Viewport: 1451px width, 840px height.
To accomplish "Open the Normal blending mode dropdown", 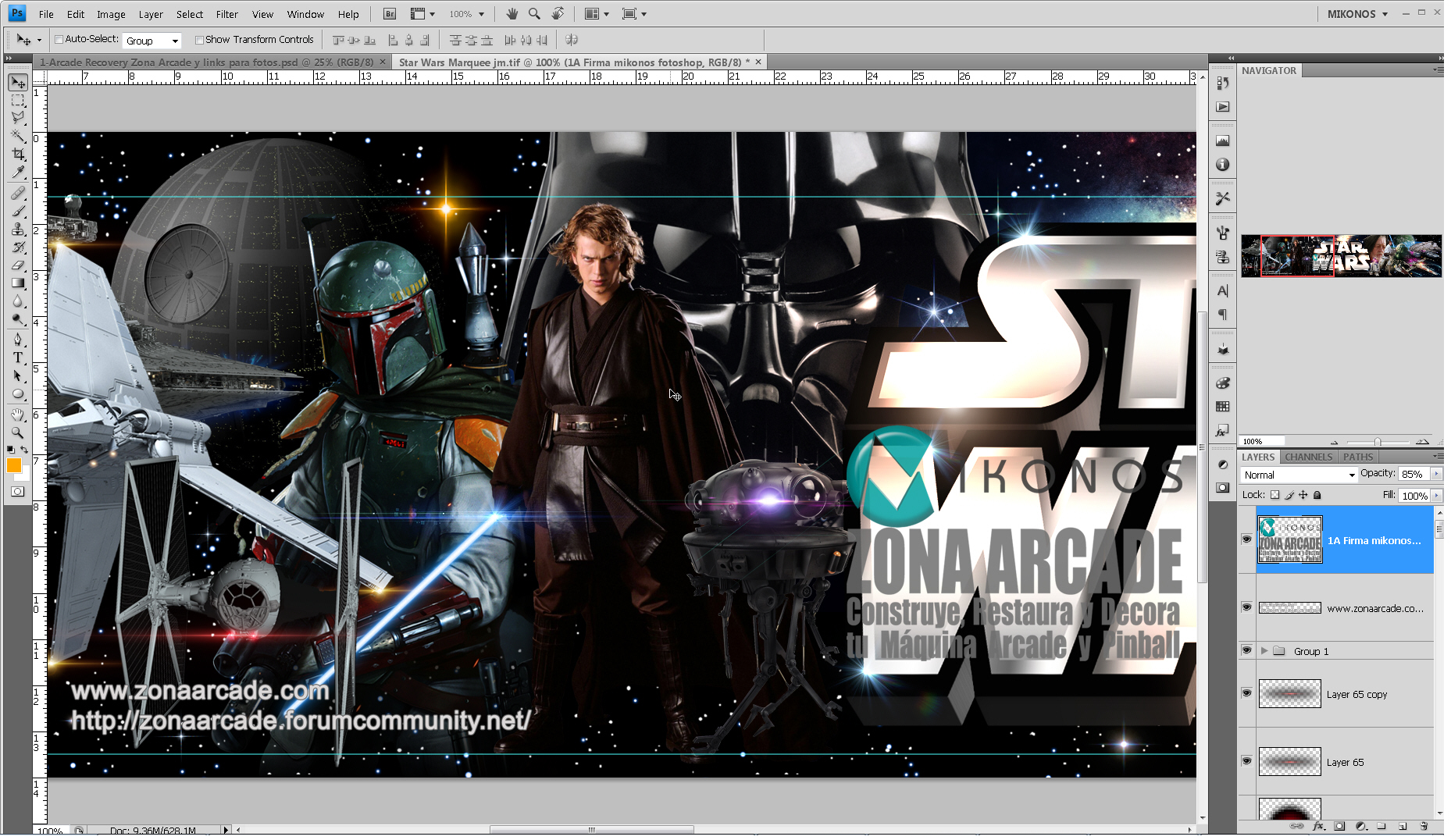I will point(1299,475).
